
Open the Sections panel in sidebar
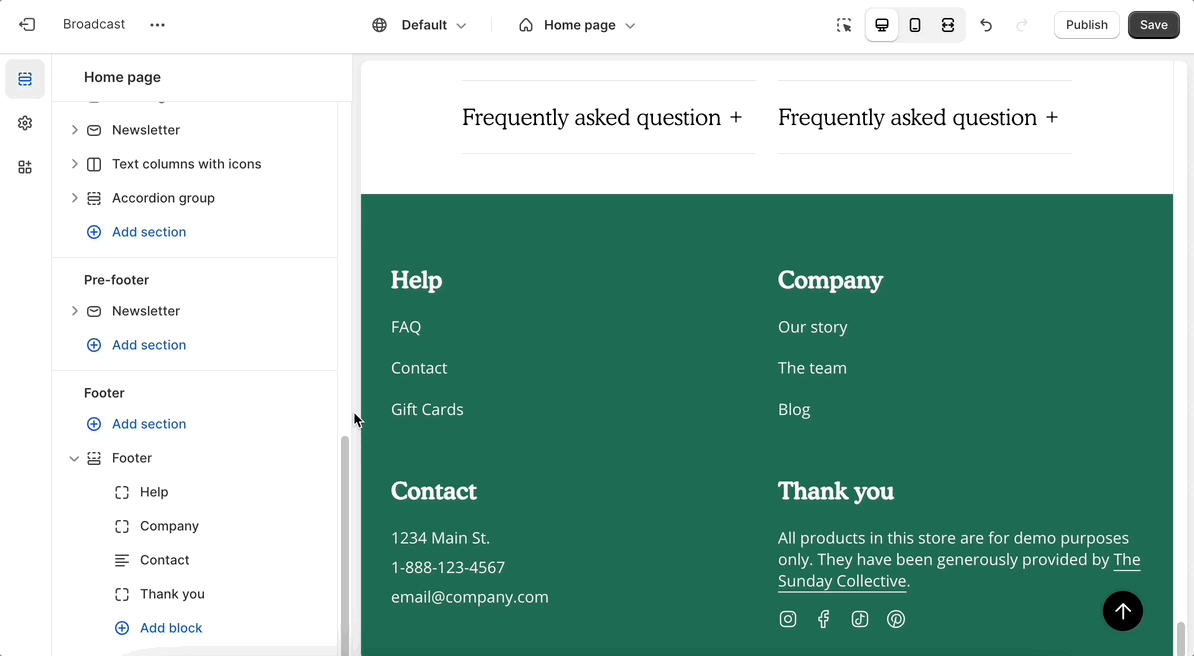(25, 79)
